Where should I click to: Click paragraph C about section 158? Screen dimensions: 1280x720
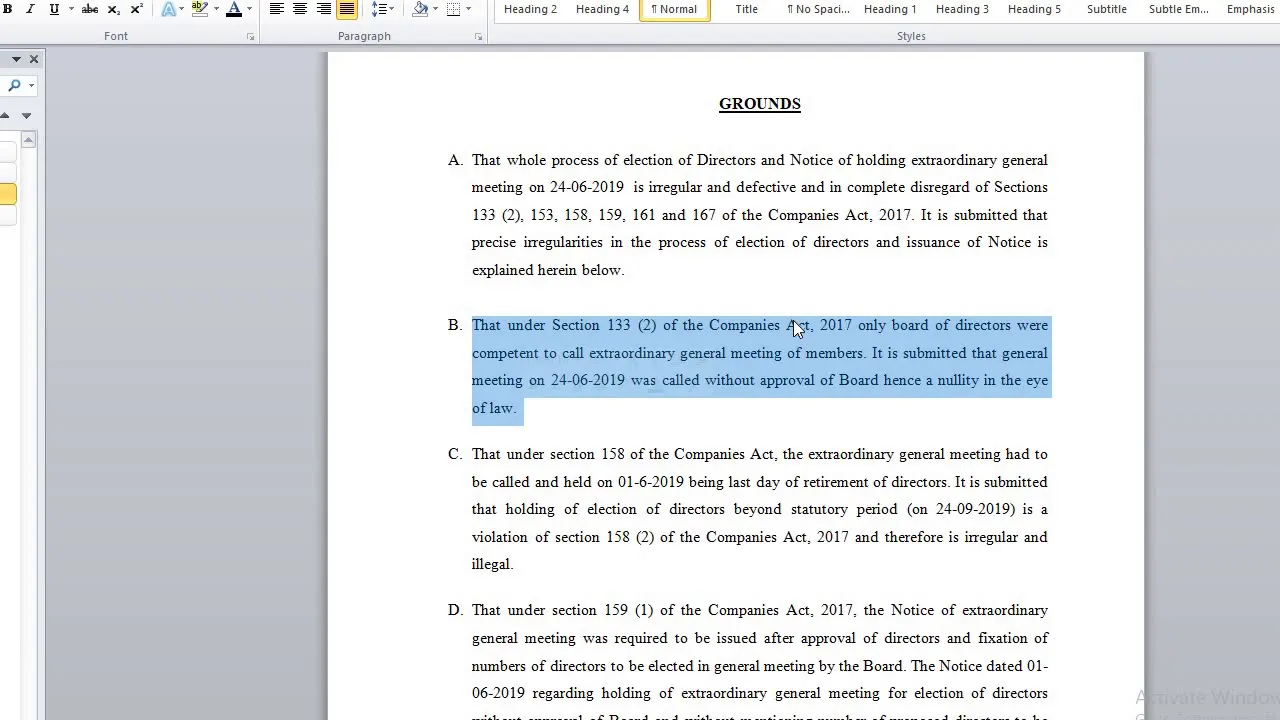point(759,509)
